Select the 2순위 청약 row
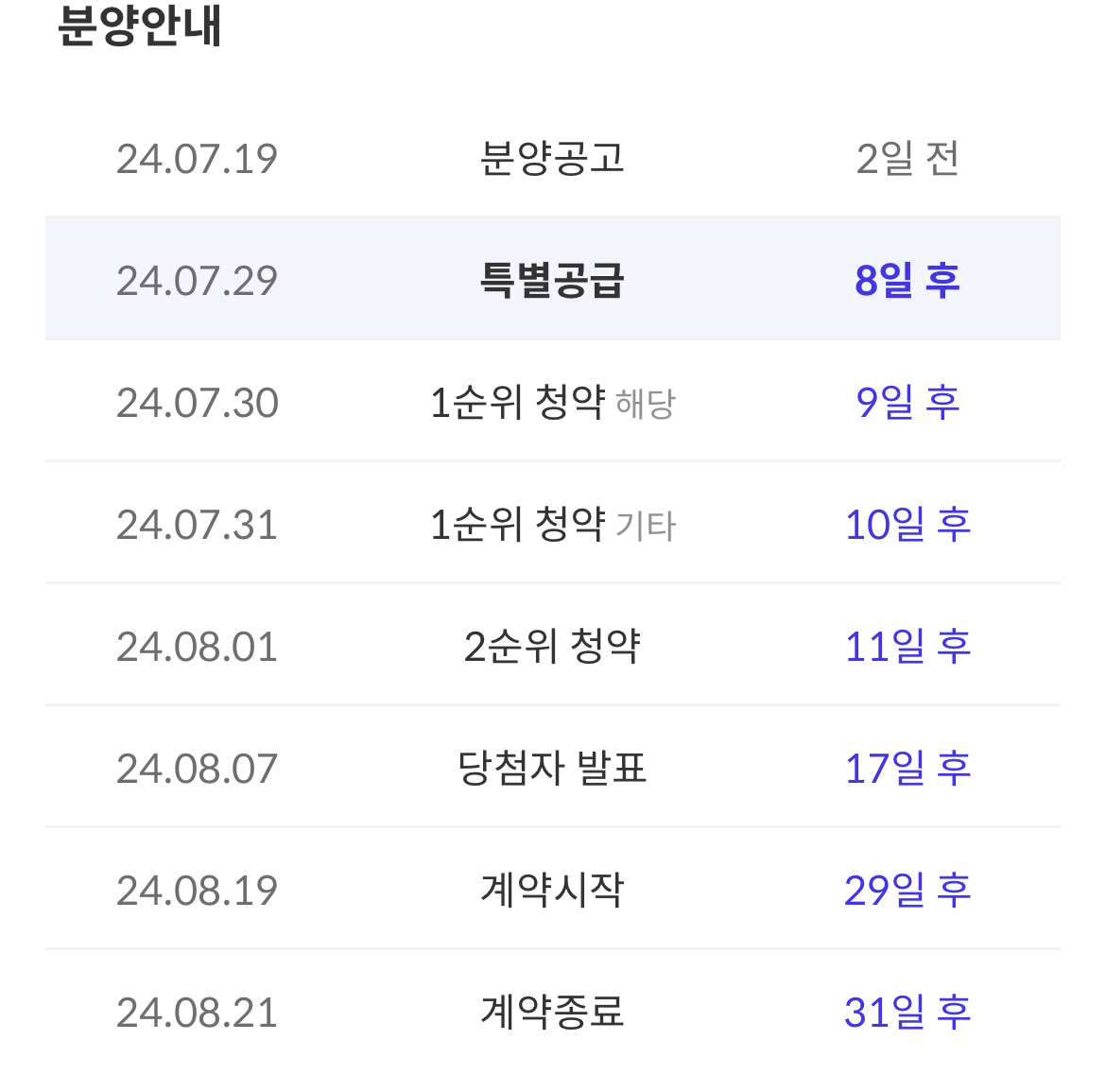 [553, 645]
